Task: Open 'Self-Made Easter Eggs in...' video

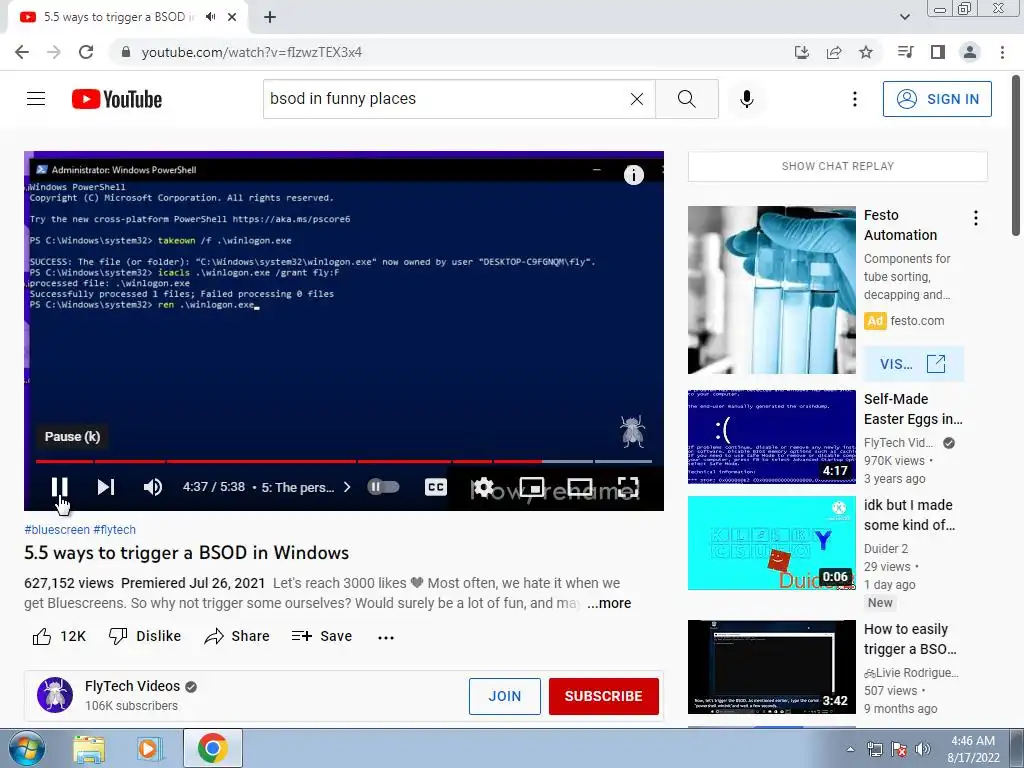Action: click(913, 409)
